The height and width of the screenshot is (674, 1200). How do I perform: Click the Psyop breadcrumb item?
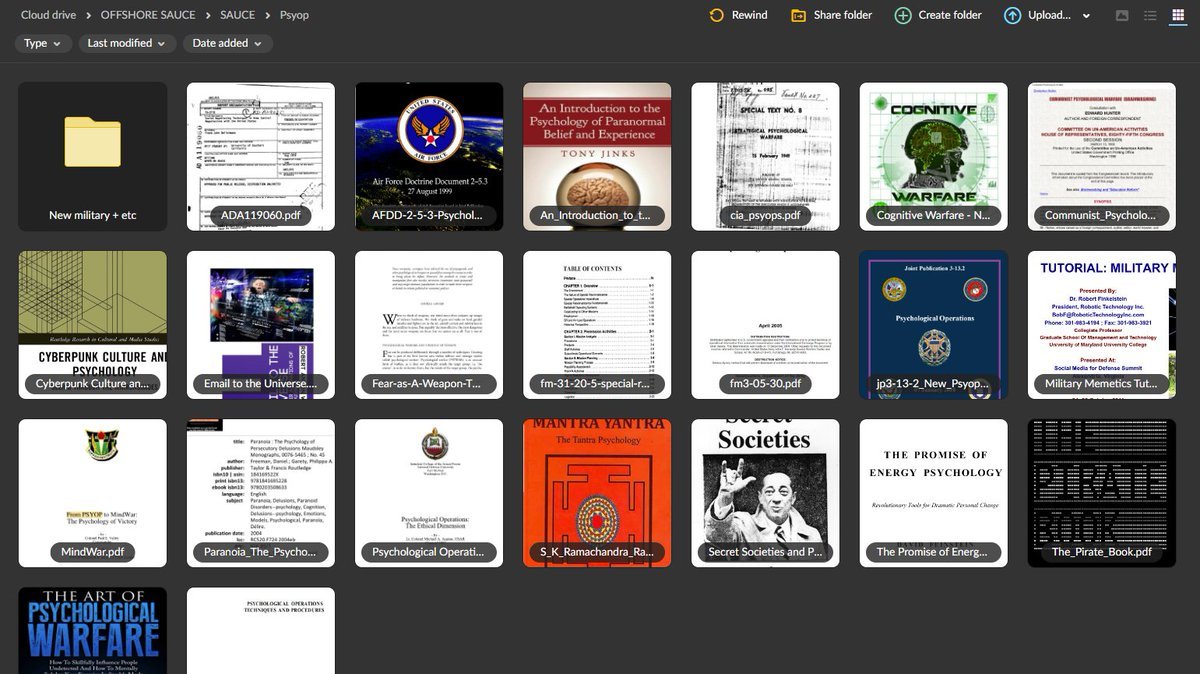[295, 15]
